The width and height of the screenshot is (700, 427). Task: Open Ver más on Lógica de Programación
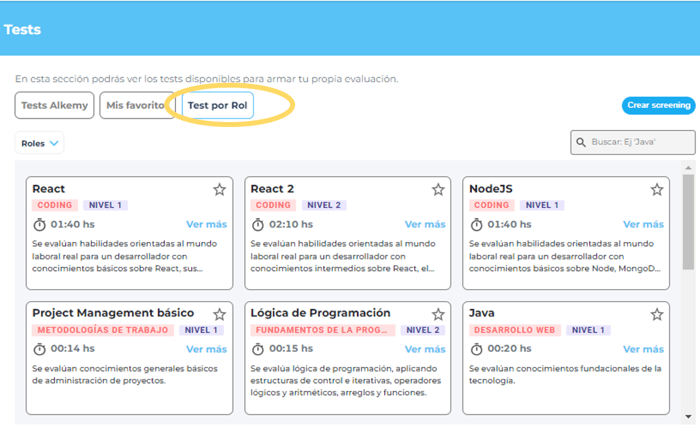tap(425, 349)
